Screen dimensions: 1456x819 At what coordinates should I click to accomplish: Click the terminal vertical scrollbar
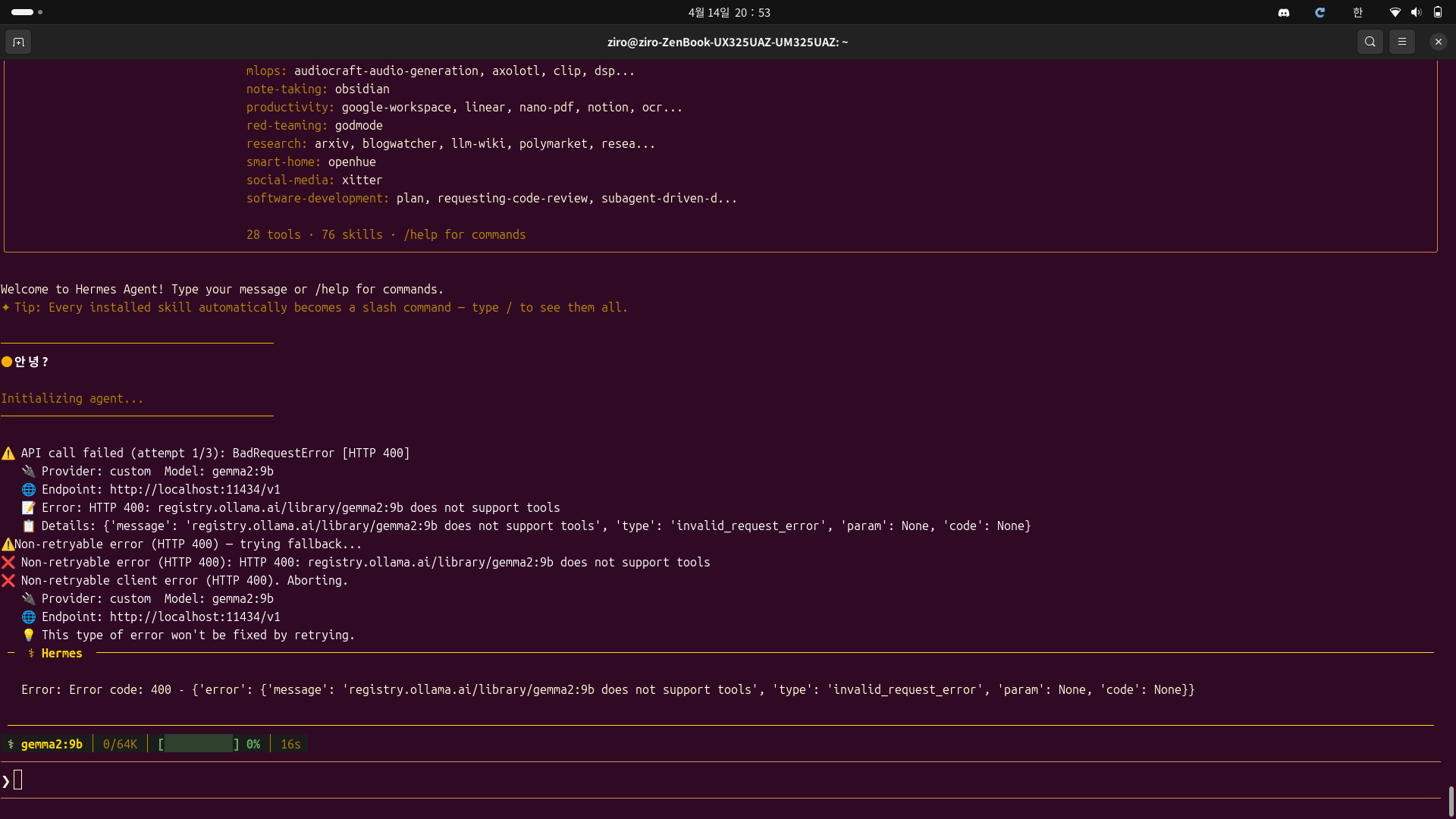[1451, 801]
